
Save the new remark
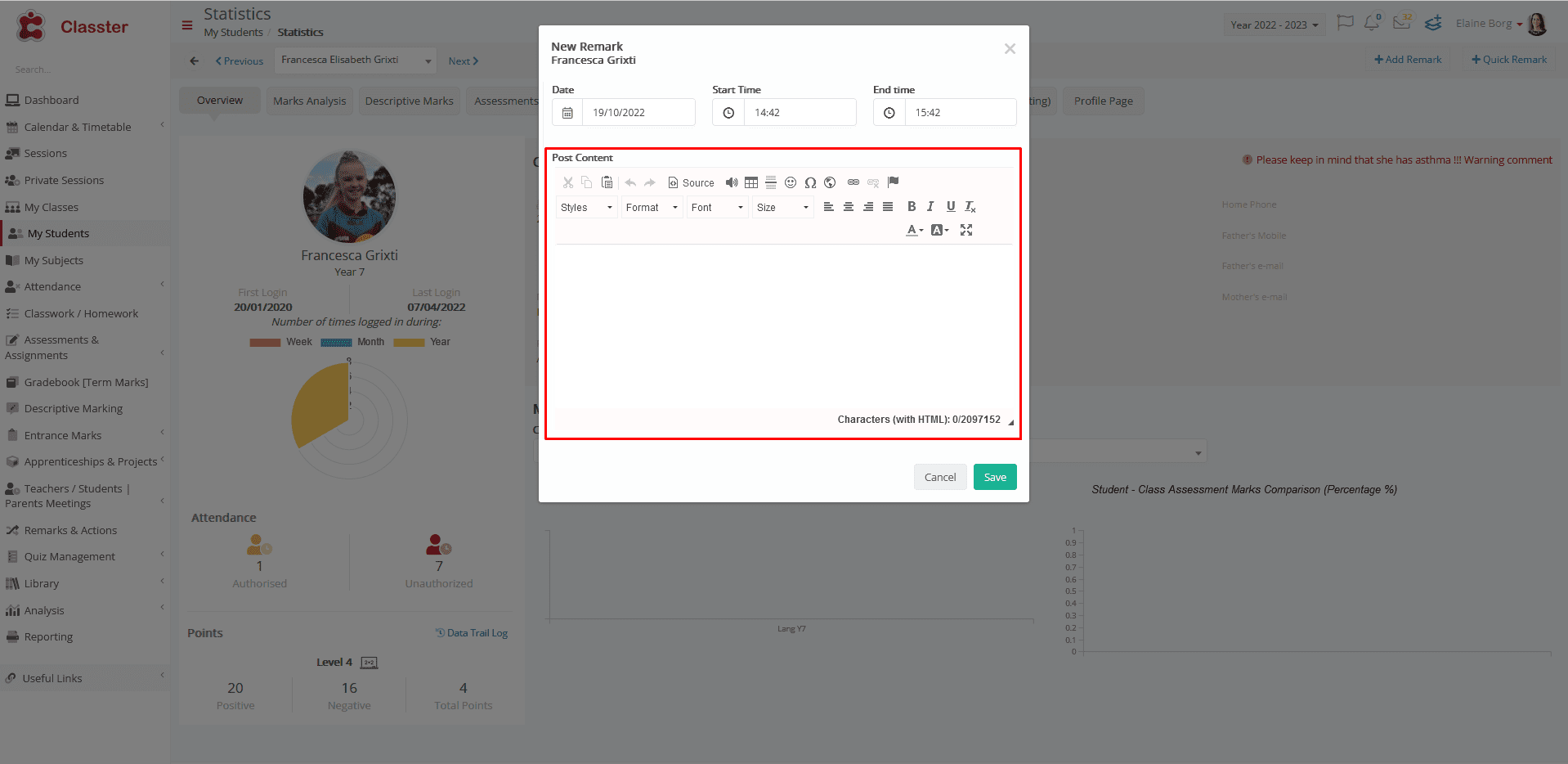pyautogui.click(x=995, y=477)
